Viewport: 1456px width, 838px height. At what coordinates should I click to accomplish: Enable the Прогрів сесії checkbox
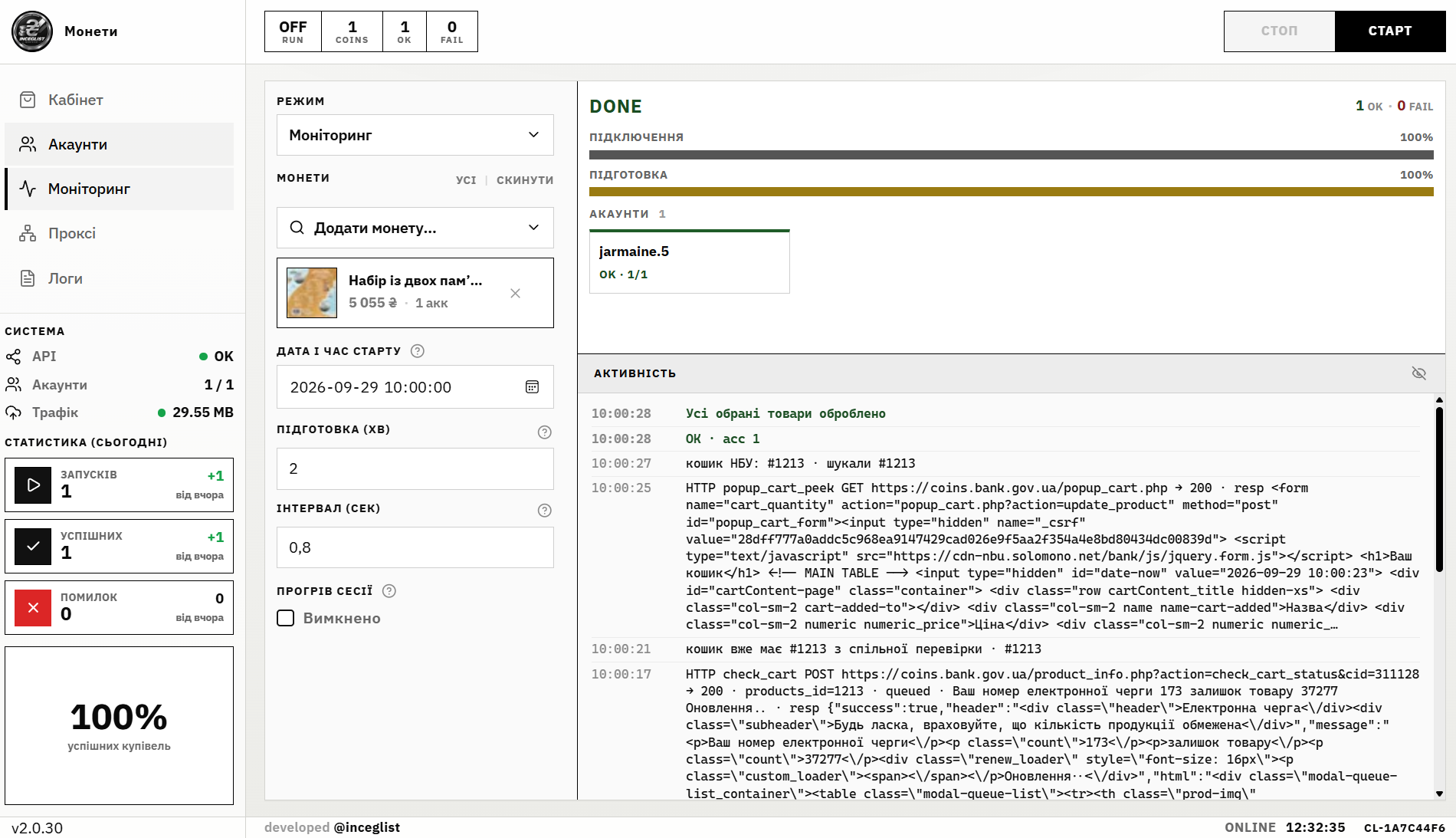point(285,618)
